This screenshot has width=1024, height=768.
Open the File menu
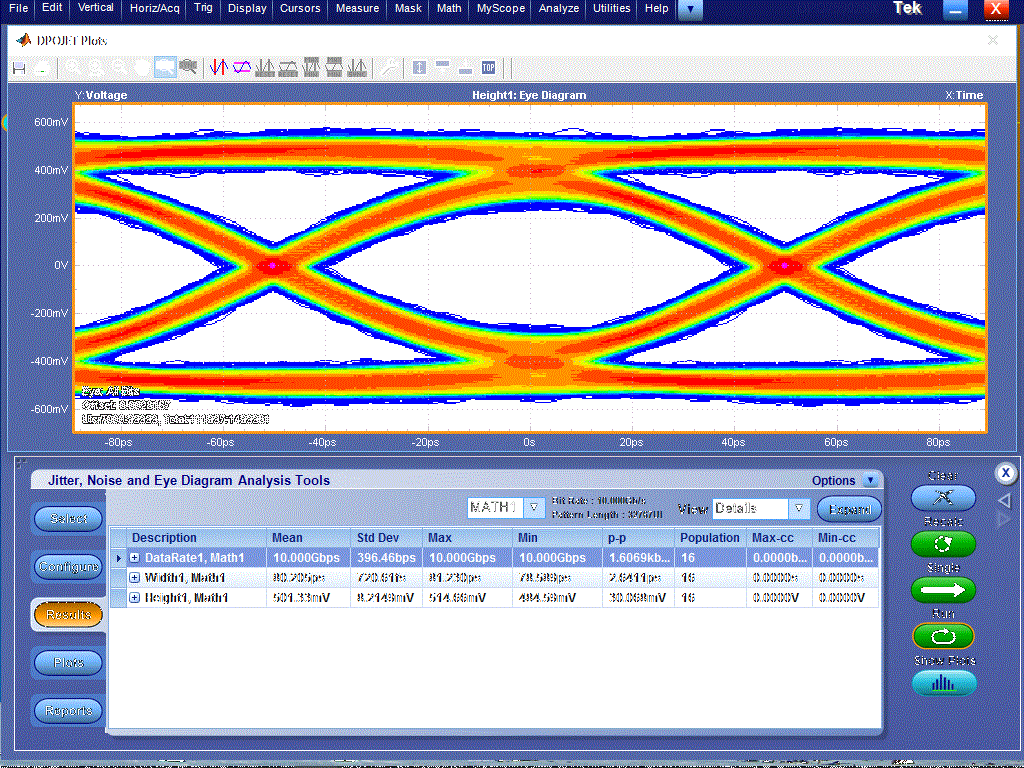pos(18,8)
